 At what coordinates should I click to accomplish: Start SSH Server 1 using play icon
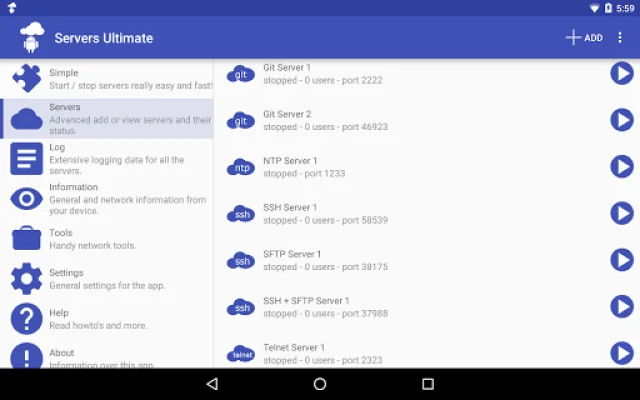pyautogui.click(x=622, y=213)
